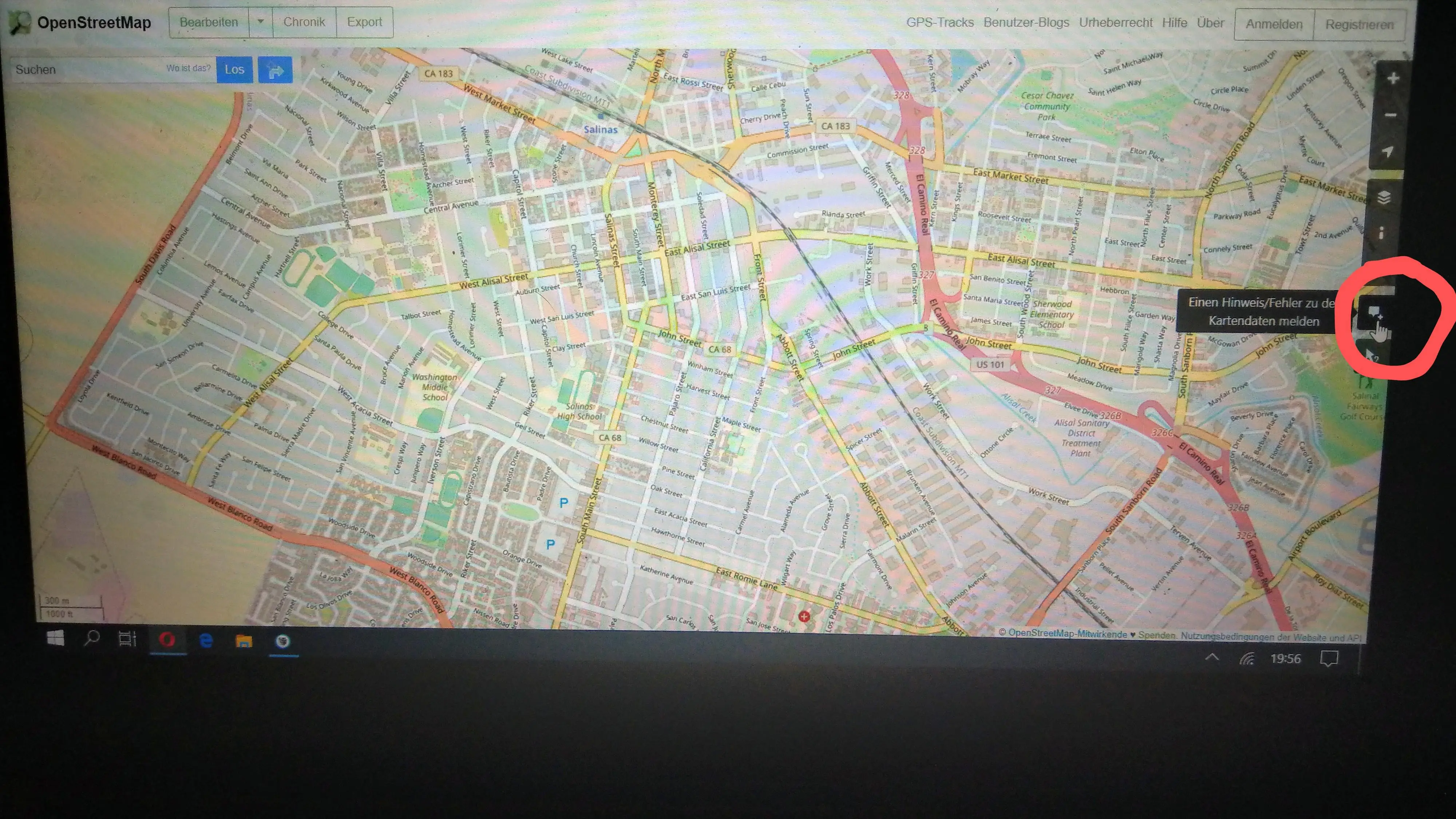
Task: Click the lower blue P parking symbol
Action: coord(550,545)
